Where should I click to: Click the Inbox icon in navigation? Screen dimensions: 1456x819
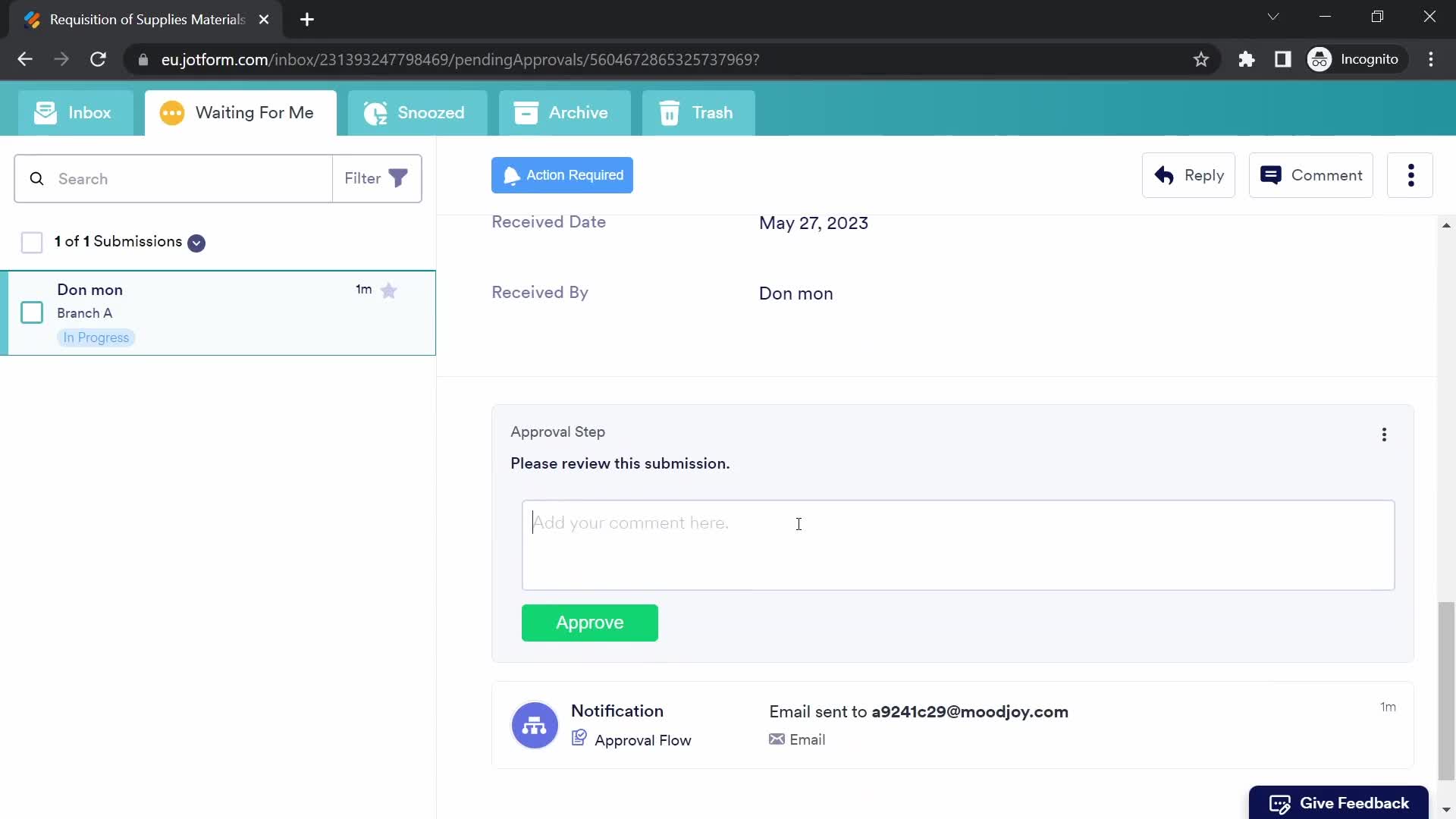point(45,112)
